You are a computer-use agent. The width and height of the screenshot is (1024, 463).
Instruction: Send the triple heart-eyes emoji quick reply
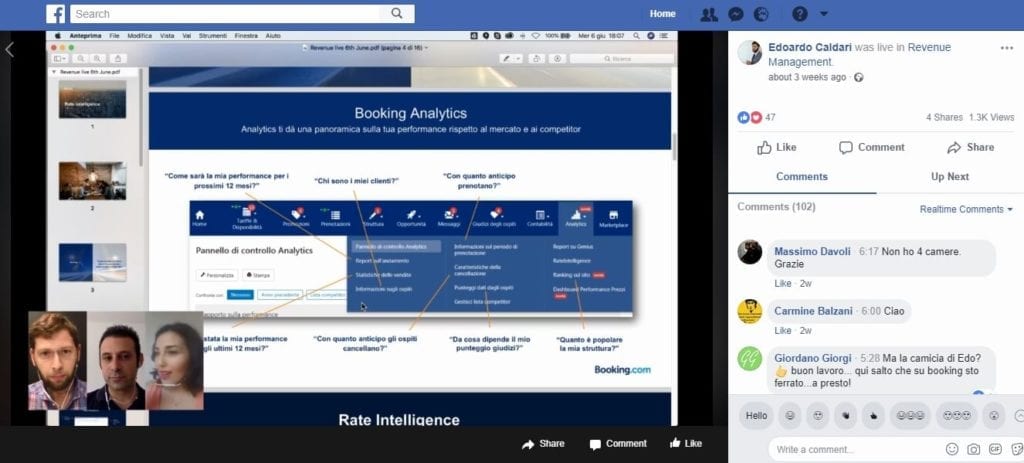[957, 416]
